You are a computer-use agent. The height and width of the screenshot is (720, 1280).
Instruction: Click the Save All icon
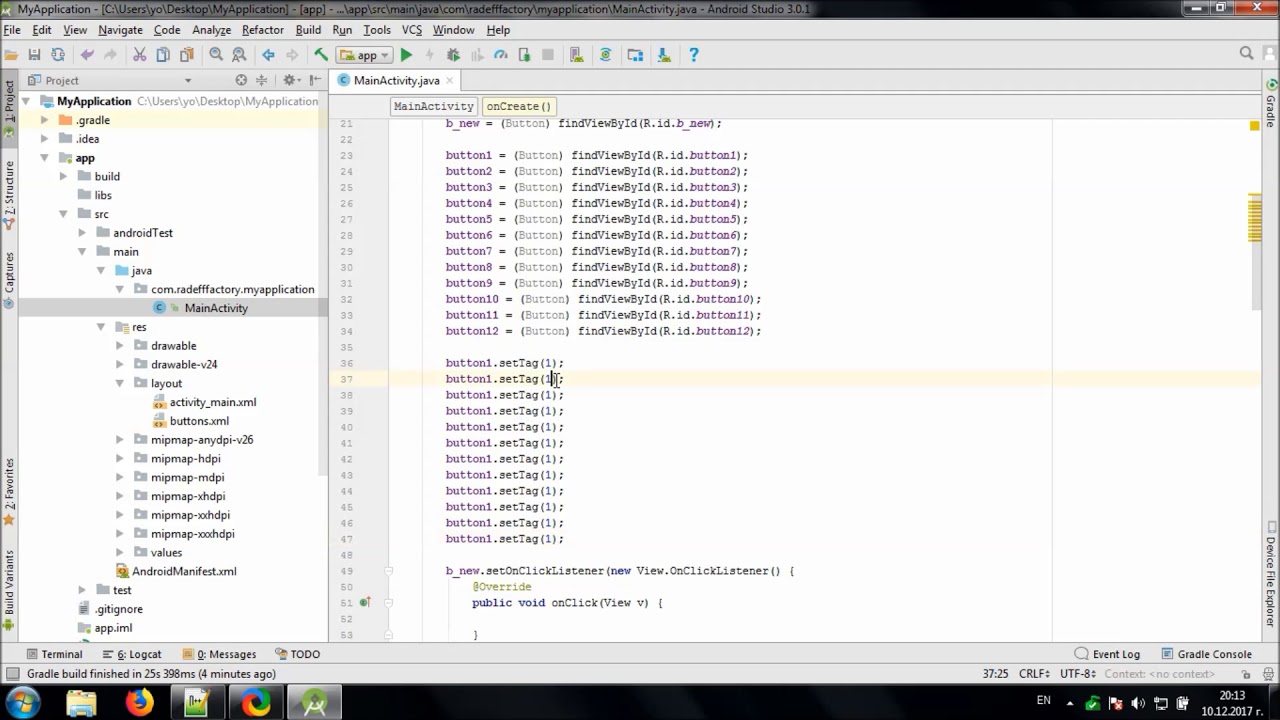pyautogui.click(x=34, y=55)
